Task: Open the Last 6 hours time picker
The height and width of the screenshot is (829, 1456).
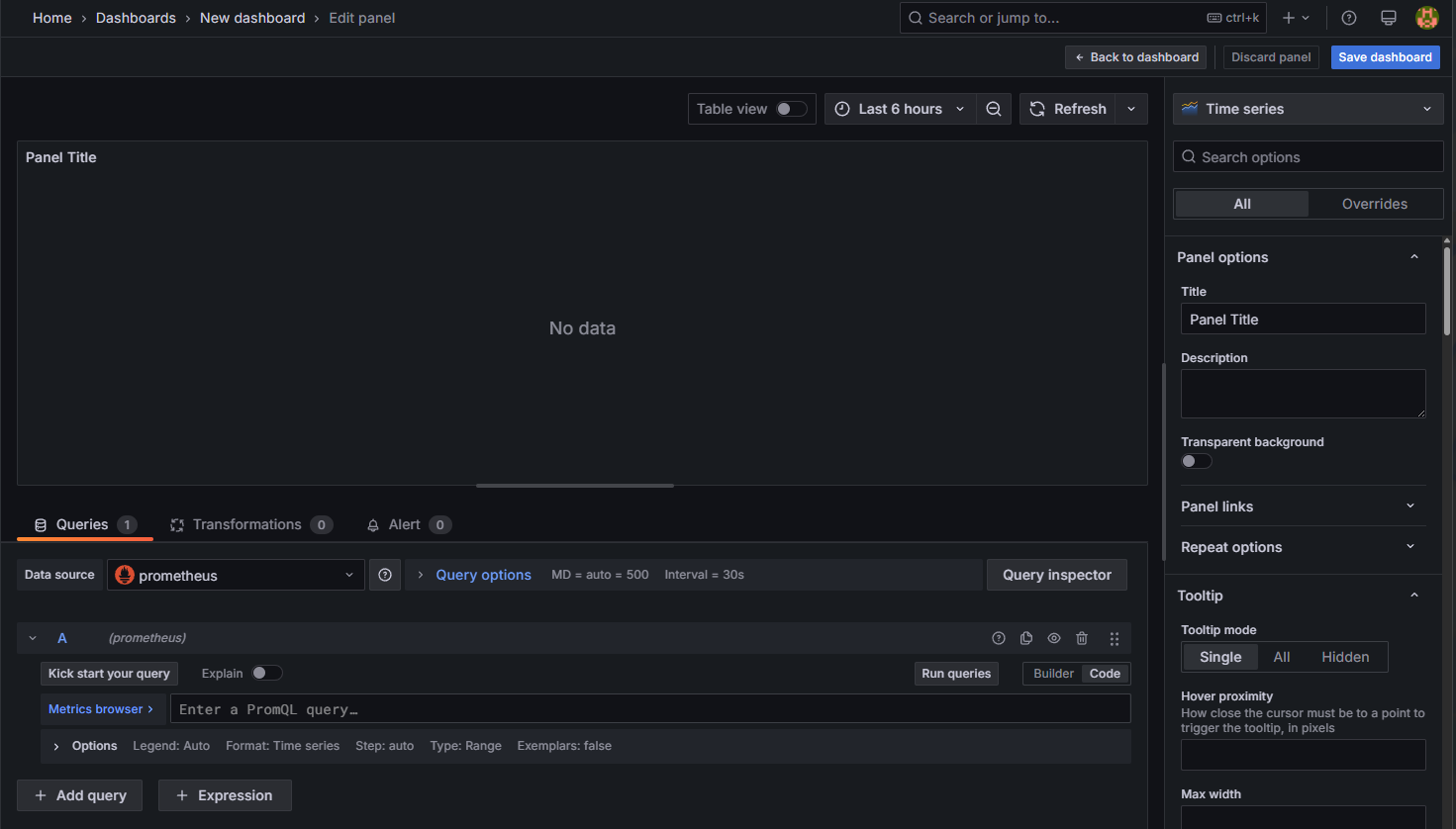Action: 901,109
